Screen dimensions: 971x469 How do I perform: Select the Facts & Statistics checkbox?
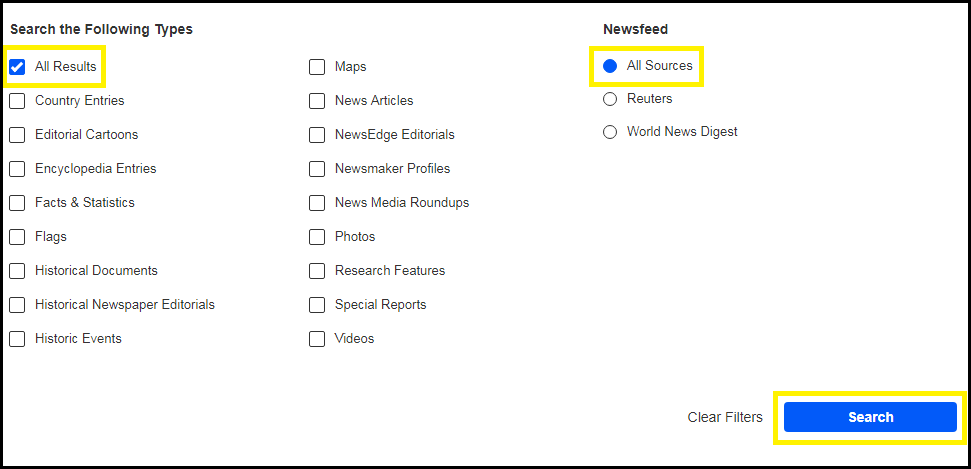pos(17,203)
